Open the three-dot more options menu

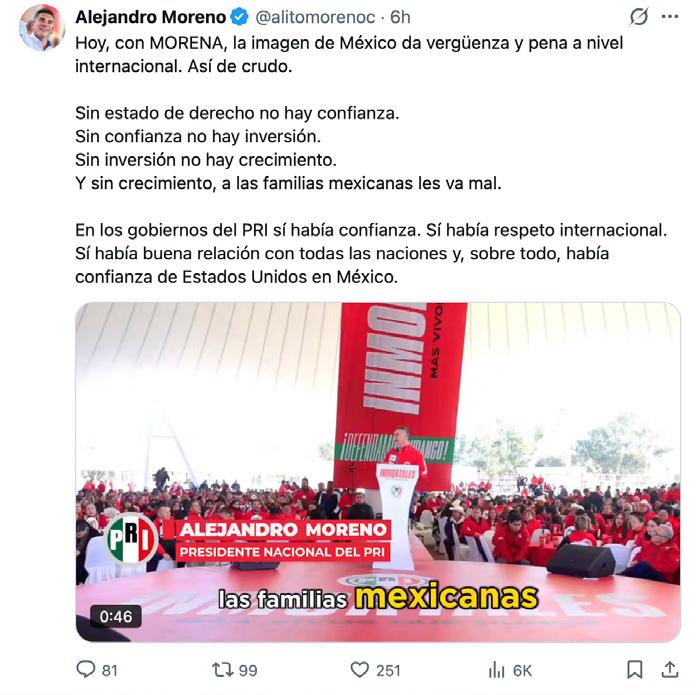click(x=670, y=17)
